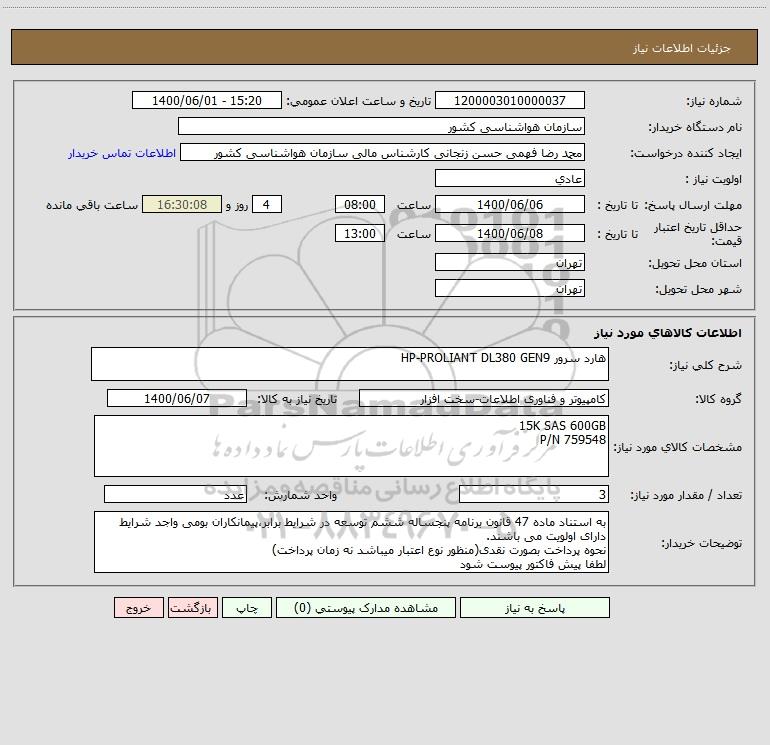
Task: Click label 'حداقل تاریخ اعتبار قیمت:'
Action: (x=698, y=234)
